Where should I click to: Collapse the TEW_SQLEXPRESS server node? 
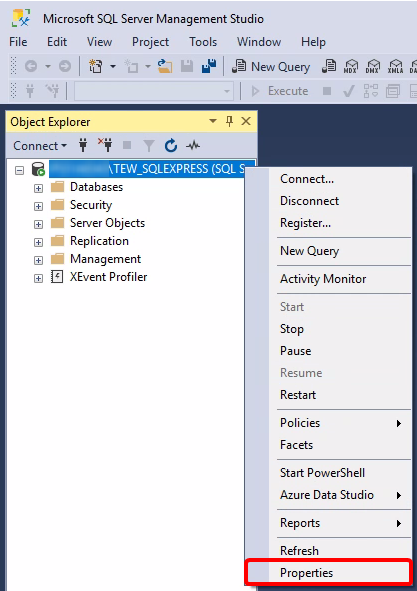click(x=20, y=170)
